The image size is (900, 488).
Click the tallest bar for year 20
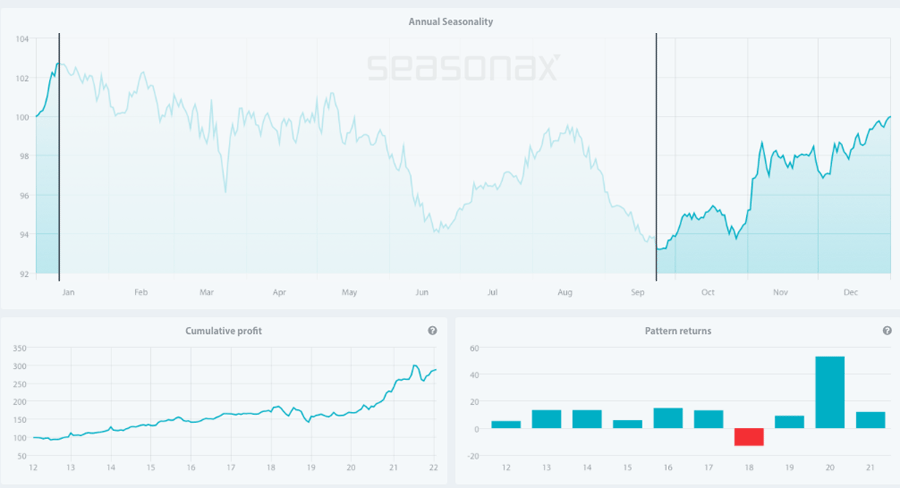point(830,393)
